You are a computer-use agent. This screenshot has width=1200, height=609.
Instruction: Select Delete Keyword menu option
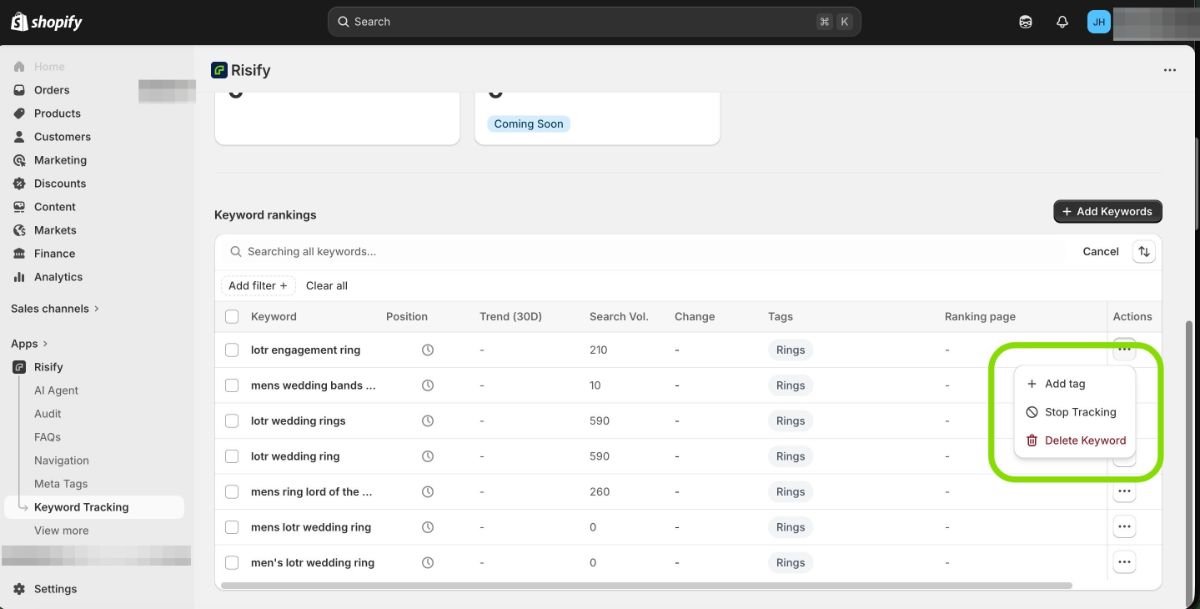pos(1084,440)
